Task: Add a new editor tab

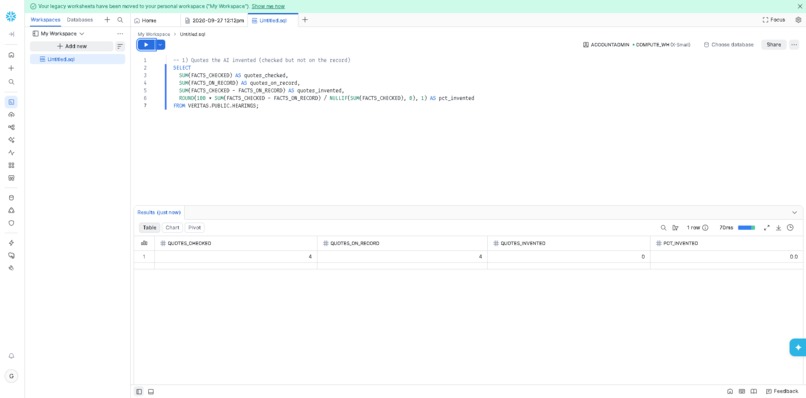Action: pos(305,20)
